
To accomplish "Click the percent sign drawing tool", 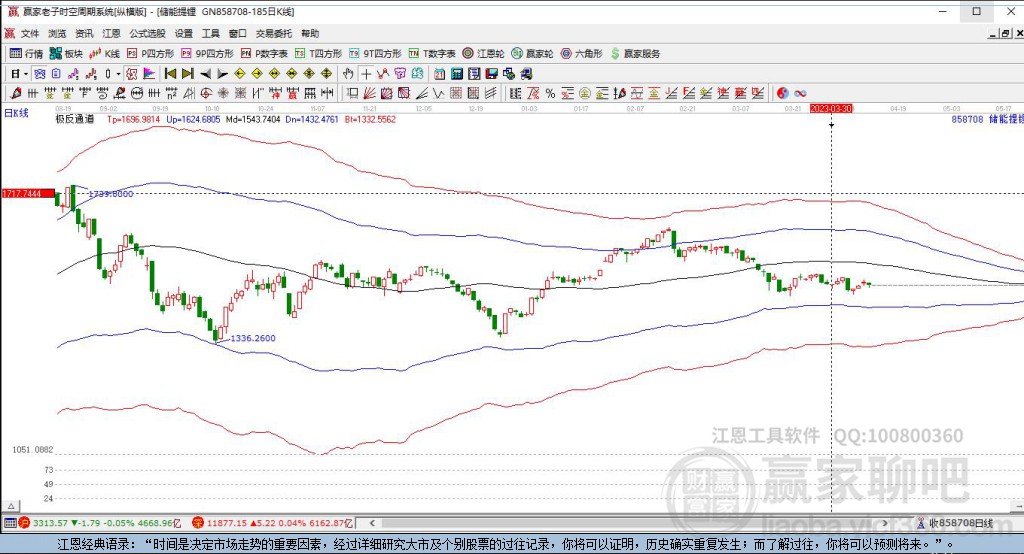I will click(550, 93).
